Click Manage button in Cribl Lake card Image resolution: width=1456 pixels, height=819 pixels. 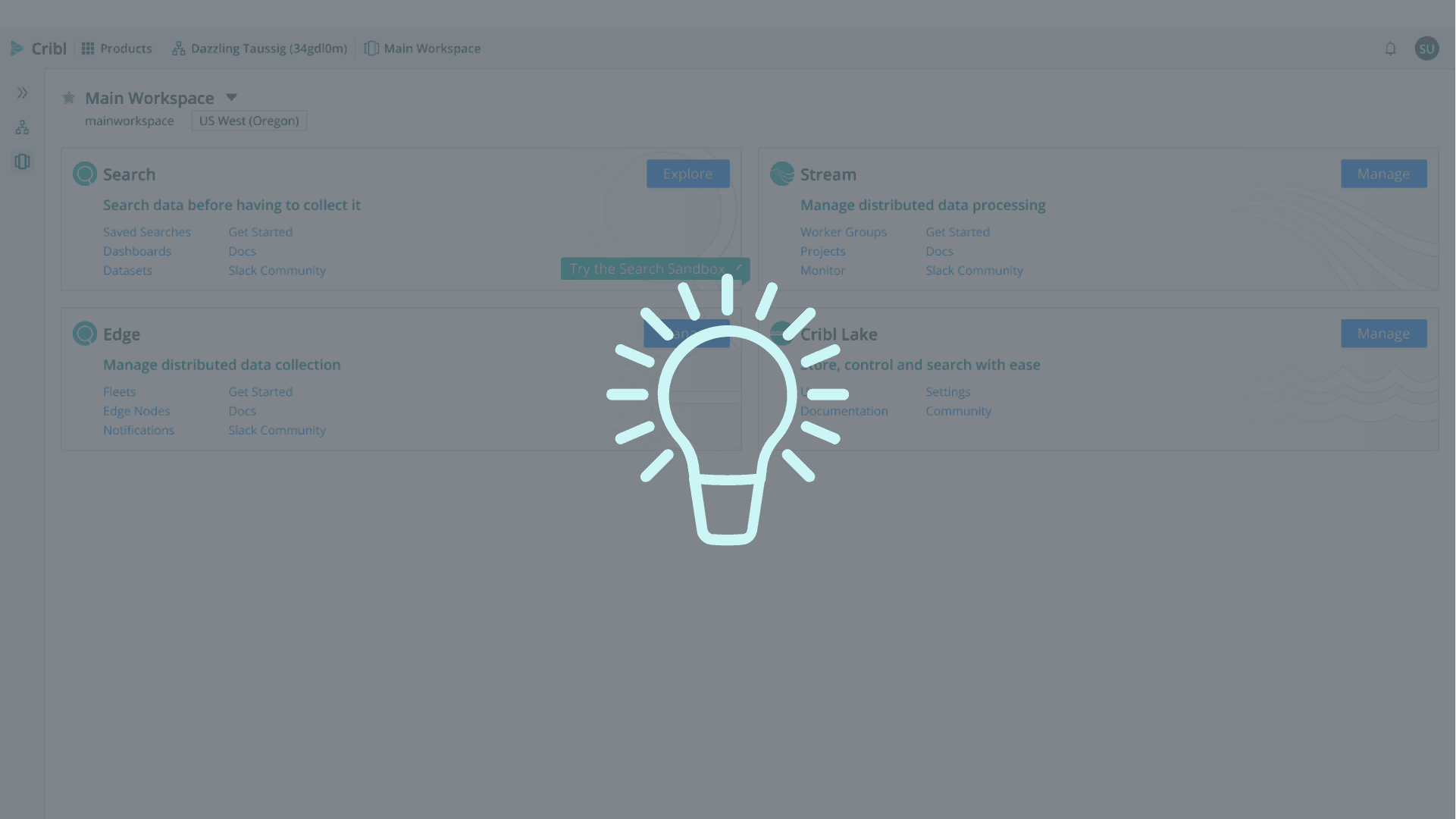click(1383, 334)
